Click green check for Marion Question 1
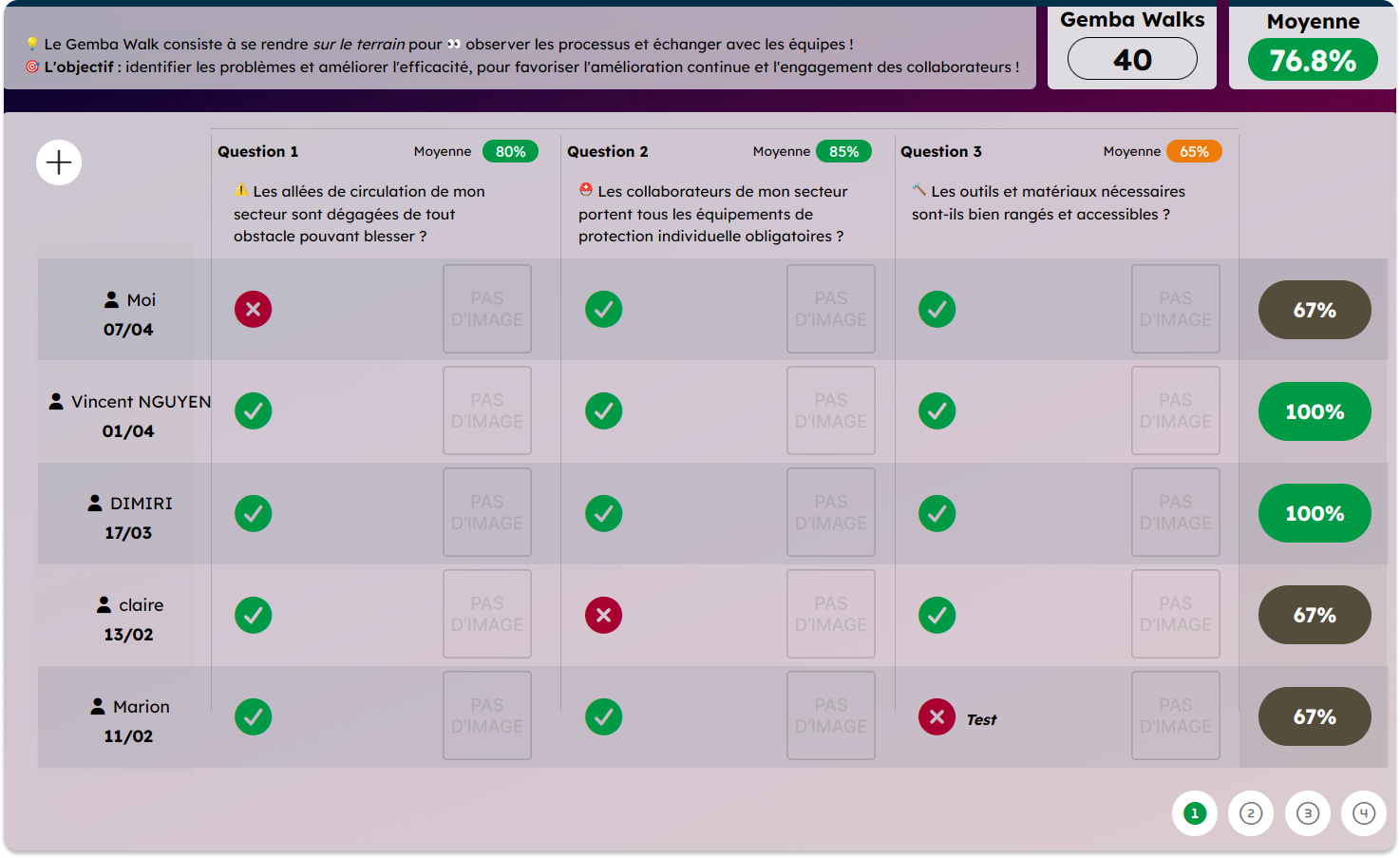The height and width of the screenshot is (858, 1400). pos(254,716)
